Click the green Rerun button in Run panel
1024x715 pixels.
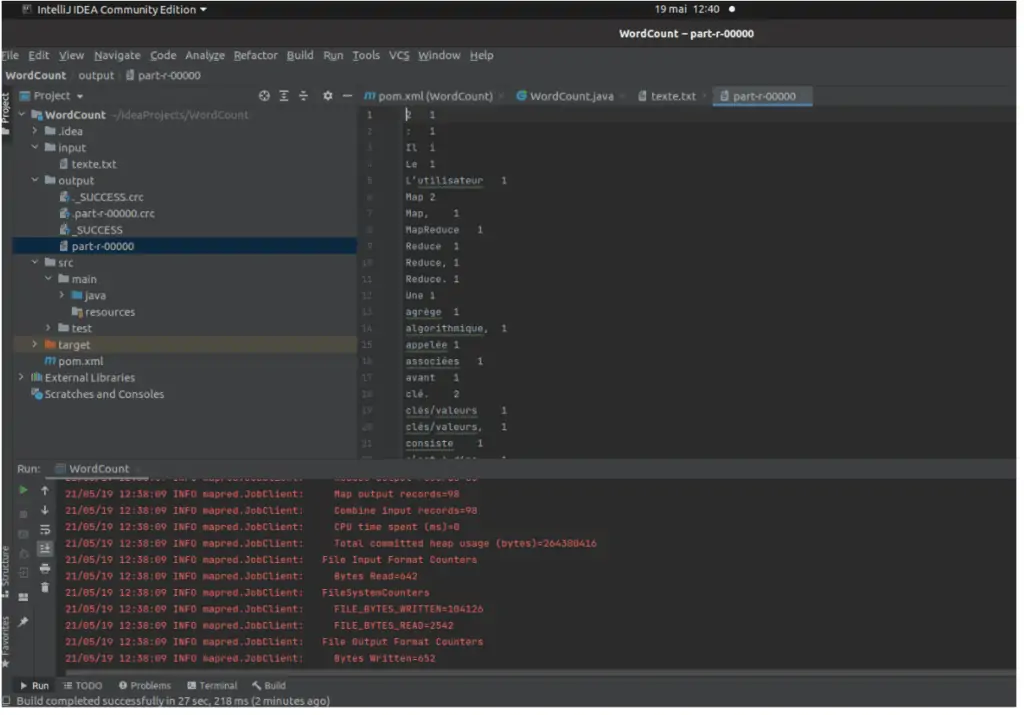point(23,490)
